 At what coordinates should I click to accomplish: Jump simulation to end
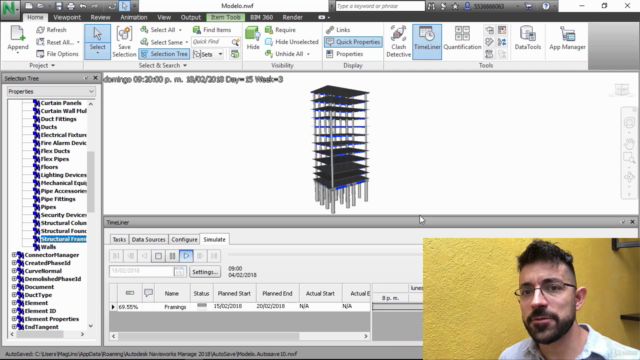click(214, 256)
